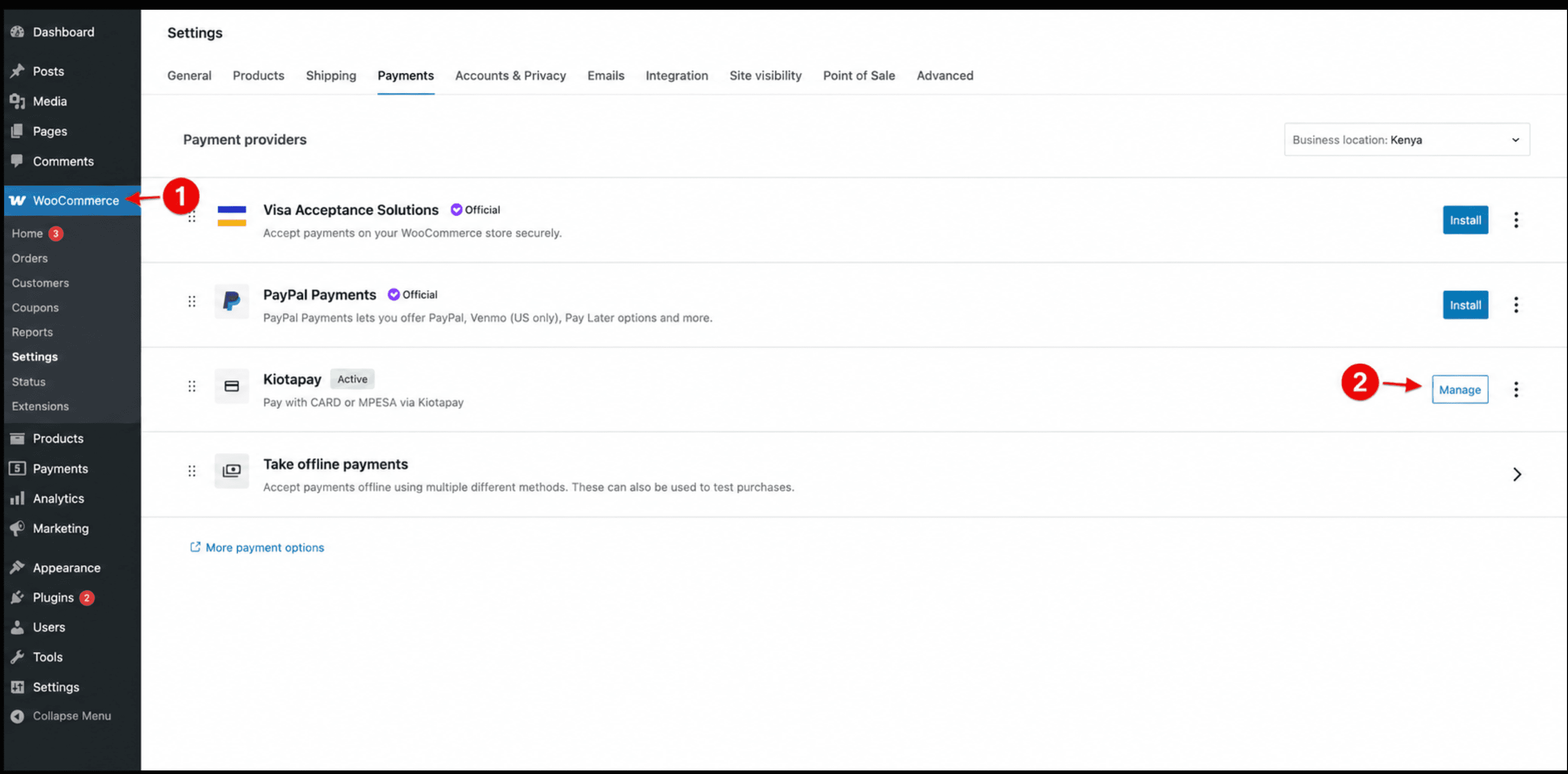Switch to the Advanced tab
The height and width of the screenshot is (774, 1568).
pos(945,75)
